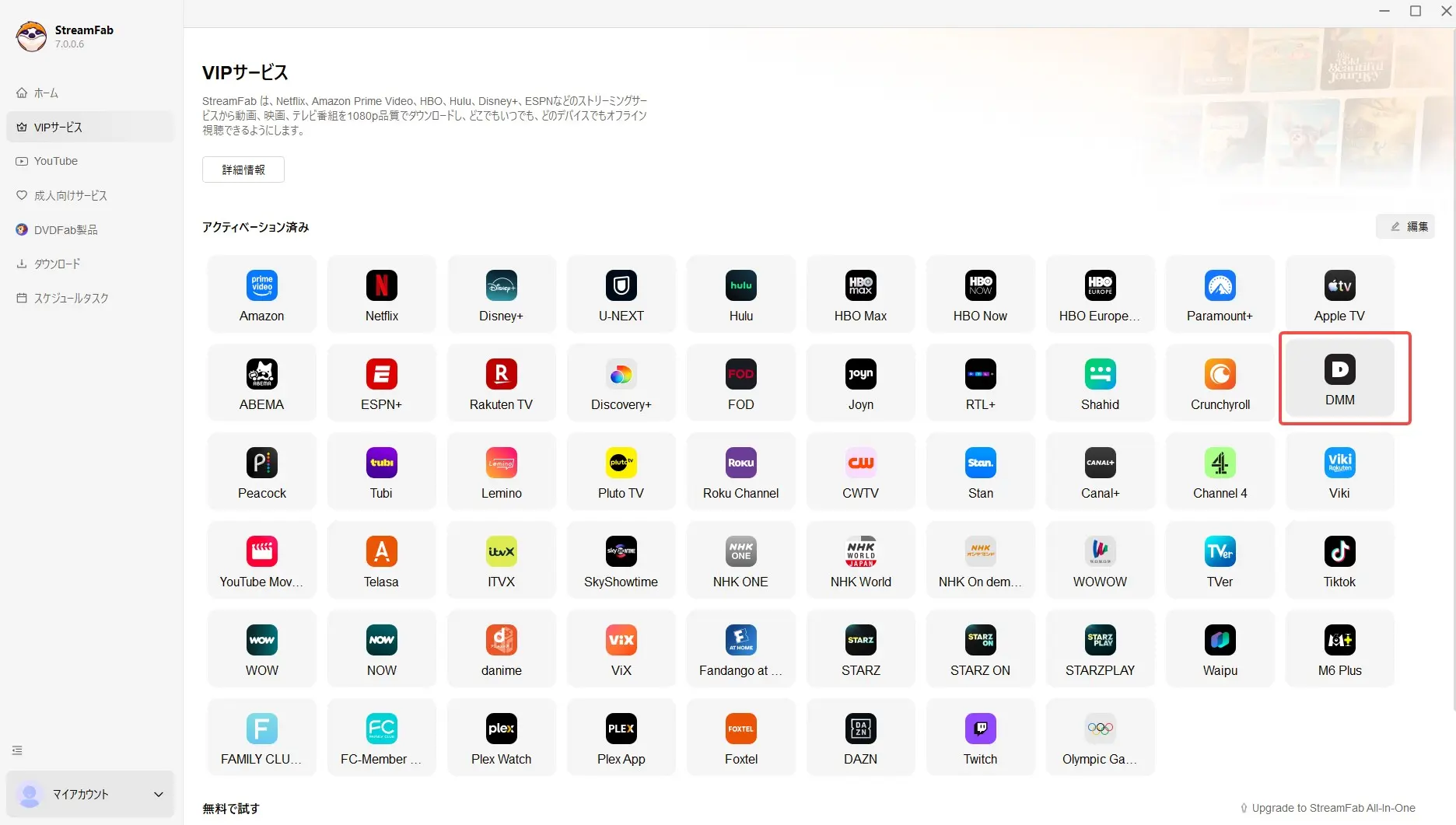Collapse the sidebar with menu icon

pyautogui.click(x=17, y=750)
